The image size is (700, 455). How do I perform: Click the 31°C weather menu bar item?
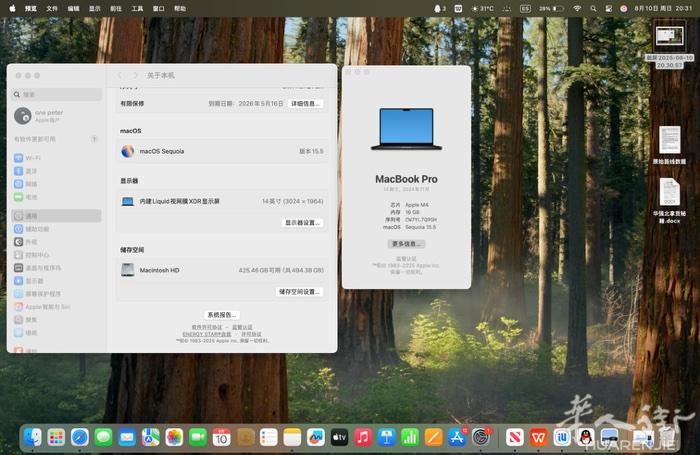pyautogui.click(x=483, y=8)
